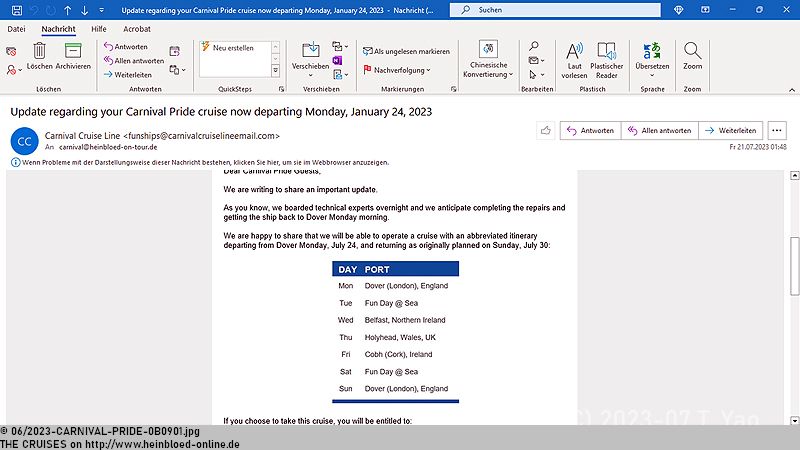Image resolution: width=800 pixels, height=450 pixels.
Task: Click Antworten button in message header
Action: point(590,131)
